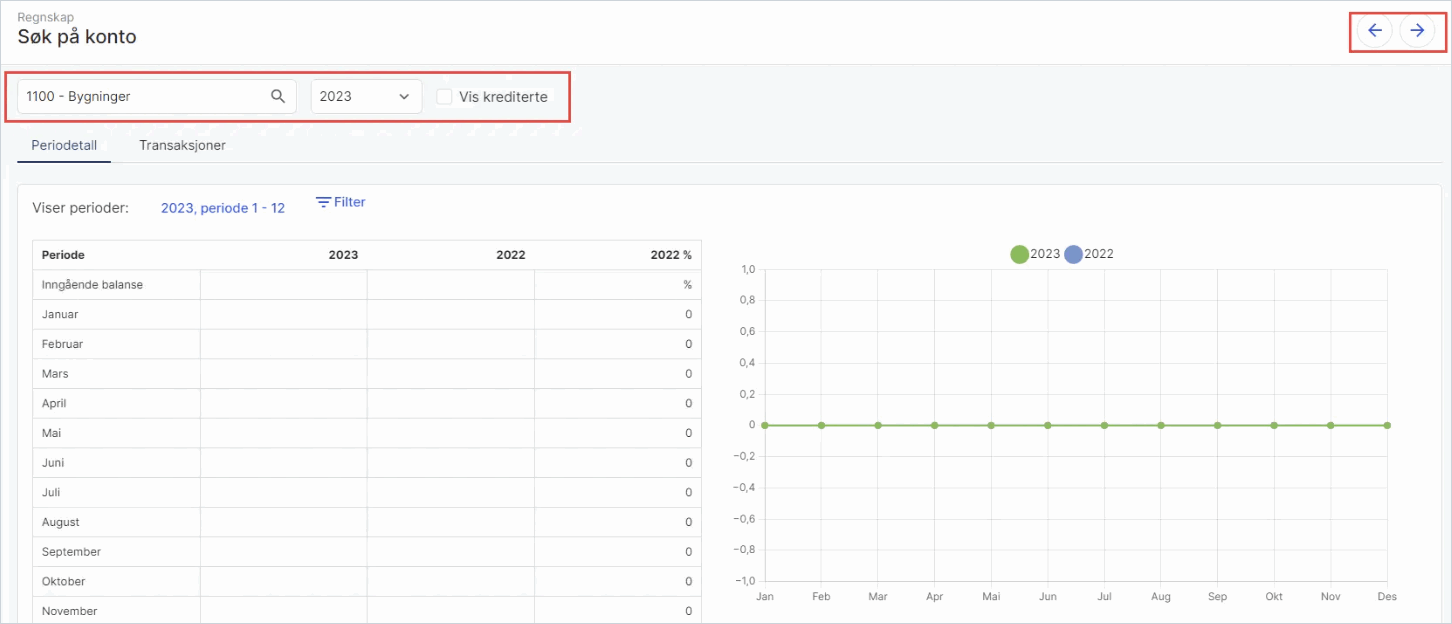Go to next account with right arrow

[x=1417, y=31]
